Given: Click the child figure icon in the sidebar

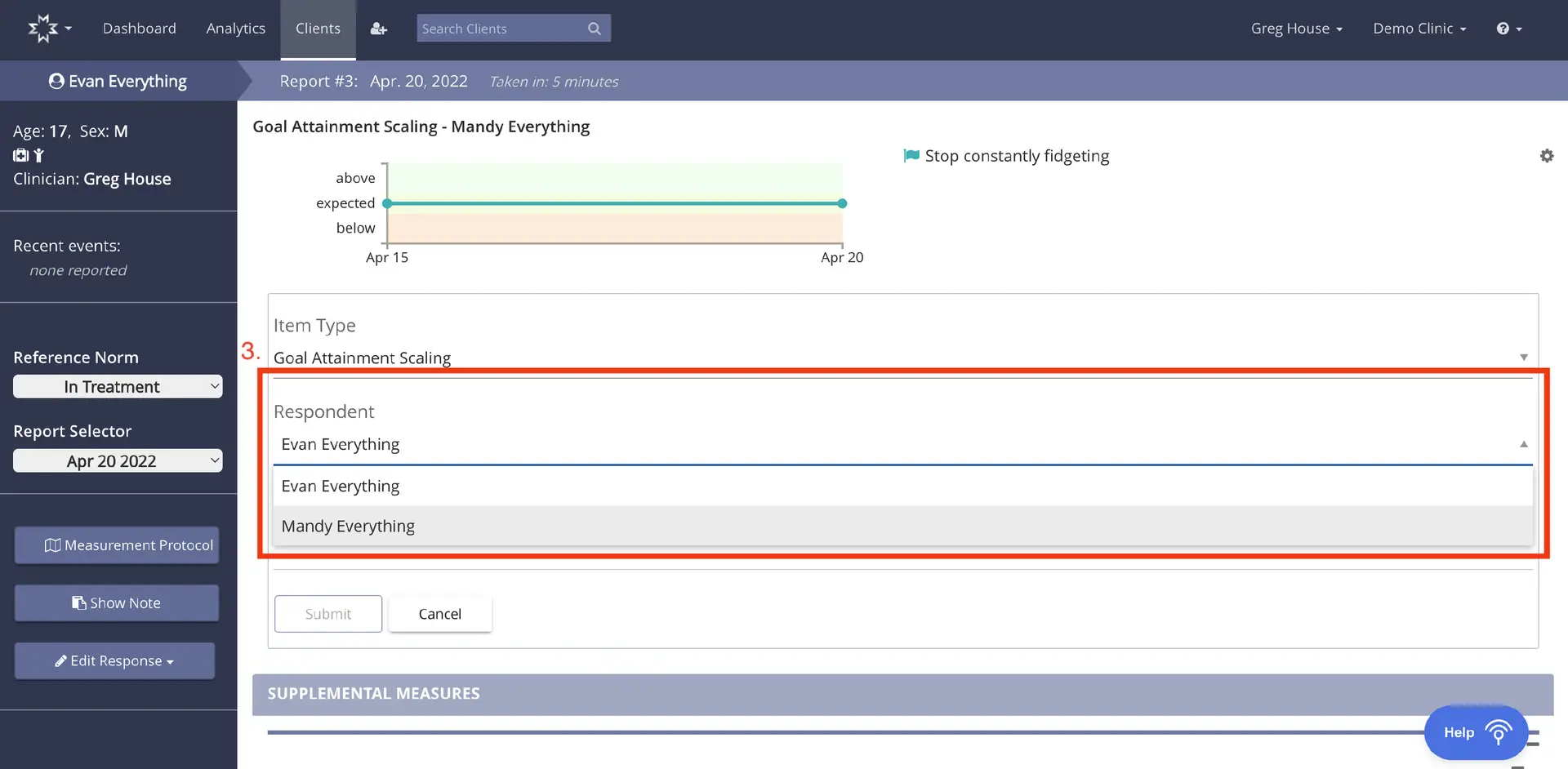Looking at the screenshot, I should pyautogui.click(x=38, y=154).
